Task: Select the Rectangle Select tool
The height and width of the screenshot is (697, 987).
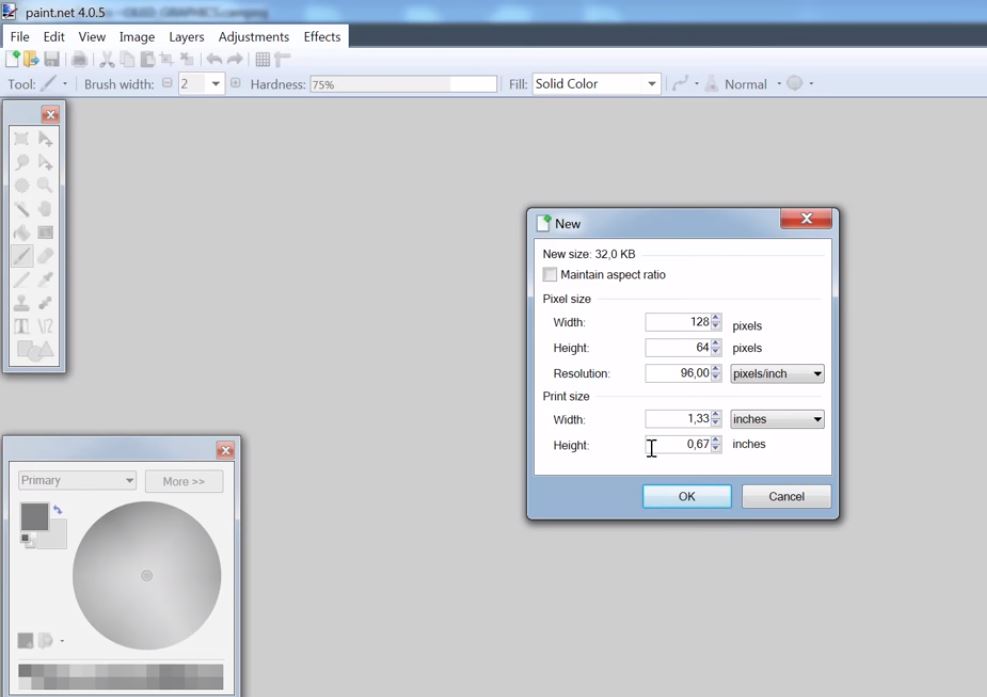Action: [21, 139]
